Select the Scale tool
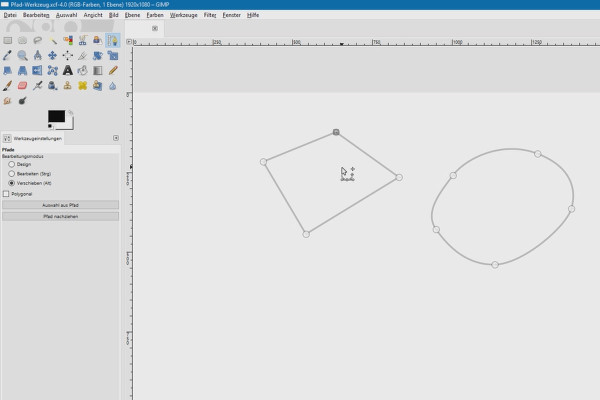Image resolution: width=600 pixels, height=400 pixels. click(x=113, y=56)
